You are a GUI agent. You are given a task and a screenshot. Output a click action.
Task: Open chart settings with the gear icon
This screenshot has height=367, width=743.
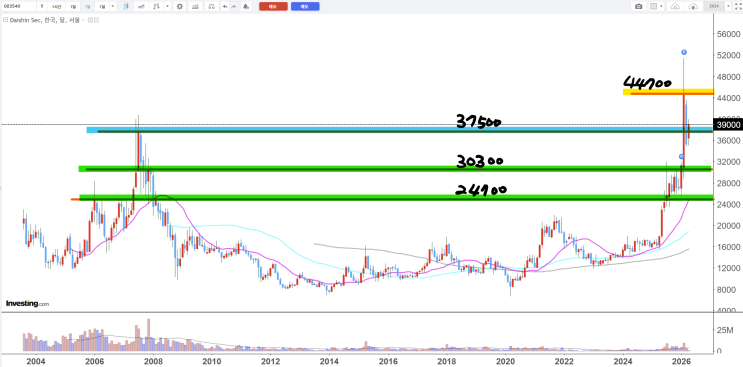tap(180, 6)
